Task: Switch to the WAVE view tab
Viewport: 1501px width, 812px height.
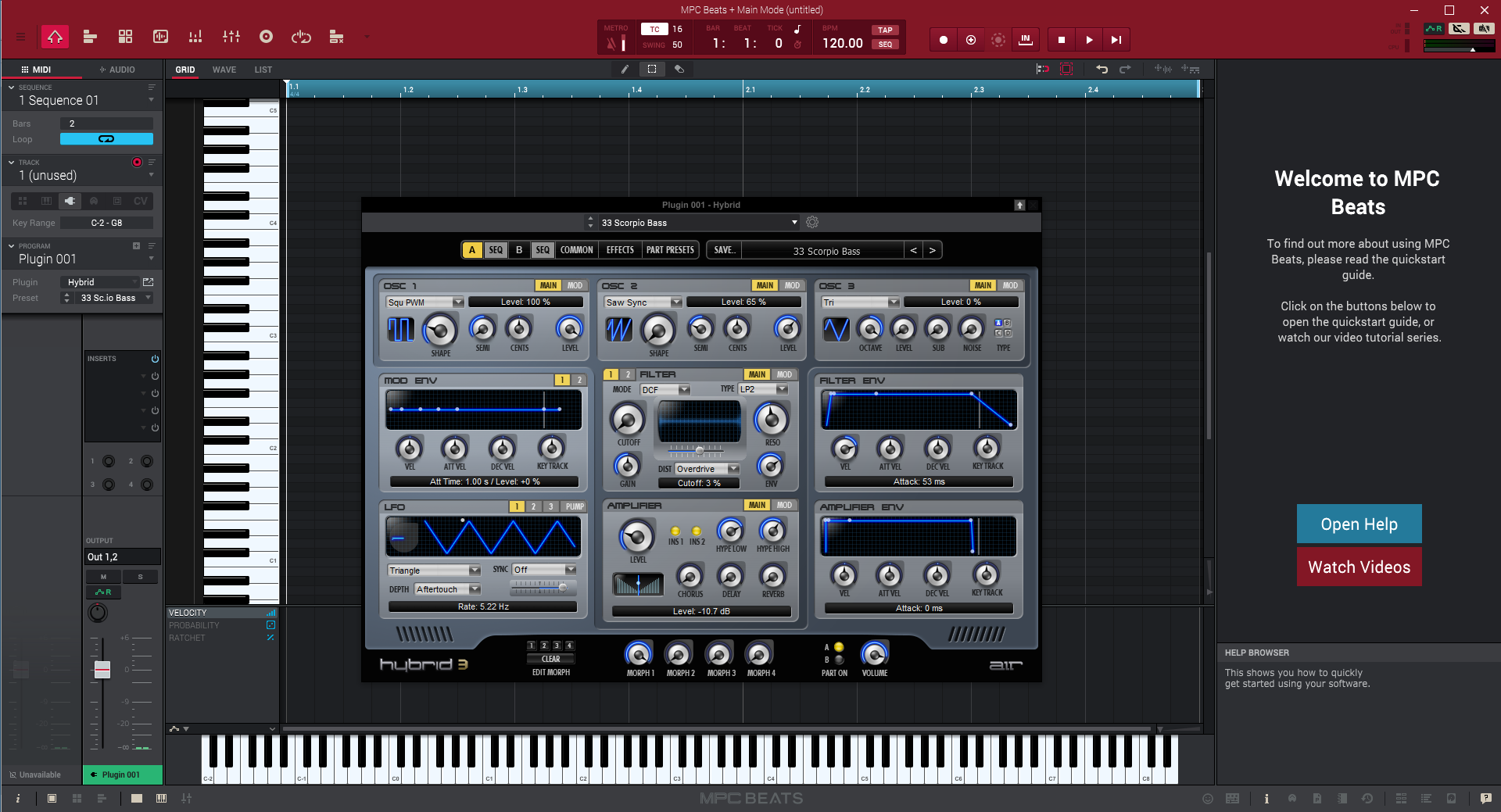Action: (224, 70)
